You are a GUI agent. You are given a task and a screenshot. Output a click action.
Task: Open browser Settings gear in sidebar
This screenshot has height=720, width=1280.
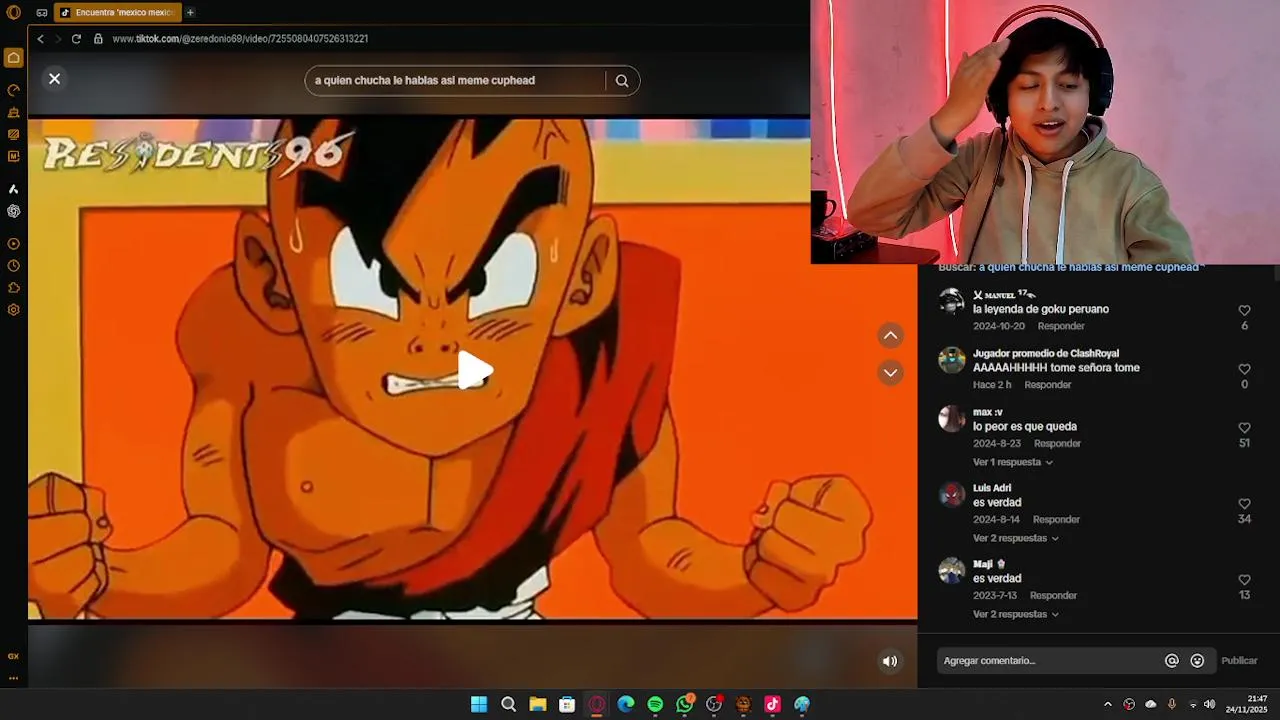point(14,310)
